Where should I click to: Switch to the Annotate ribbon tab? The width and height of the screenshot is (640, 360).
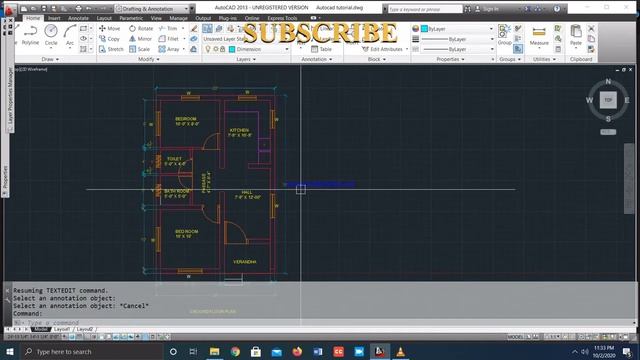click(x=78, y=18)
